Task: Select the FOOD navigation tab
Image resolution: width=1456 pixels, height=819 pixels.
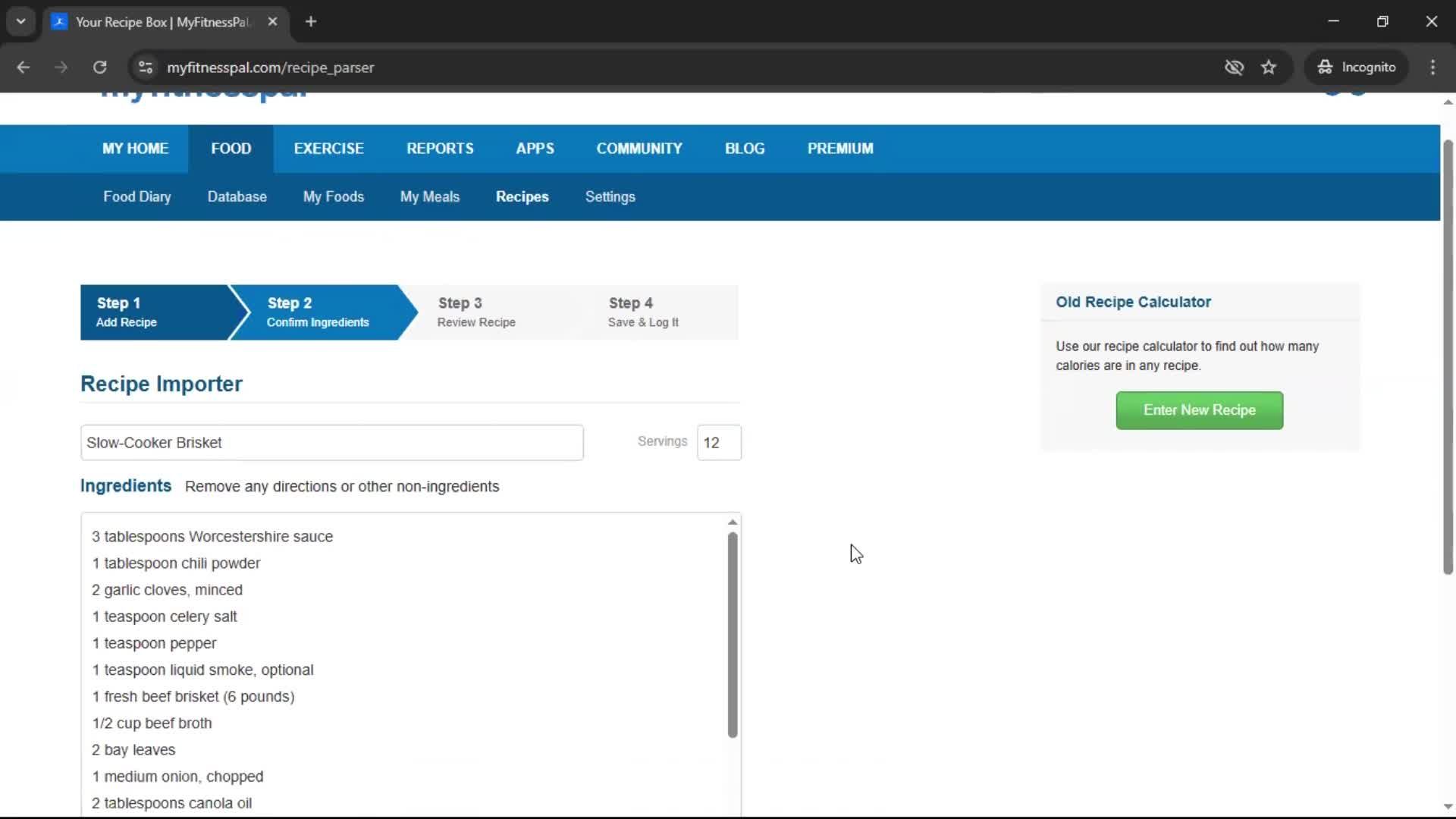Action: [x=231, y=149]
